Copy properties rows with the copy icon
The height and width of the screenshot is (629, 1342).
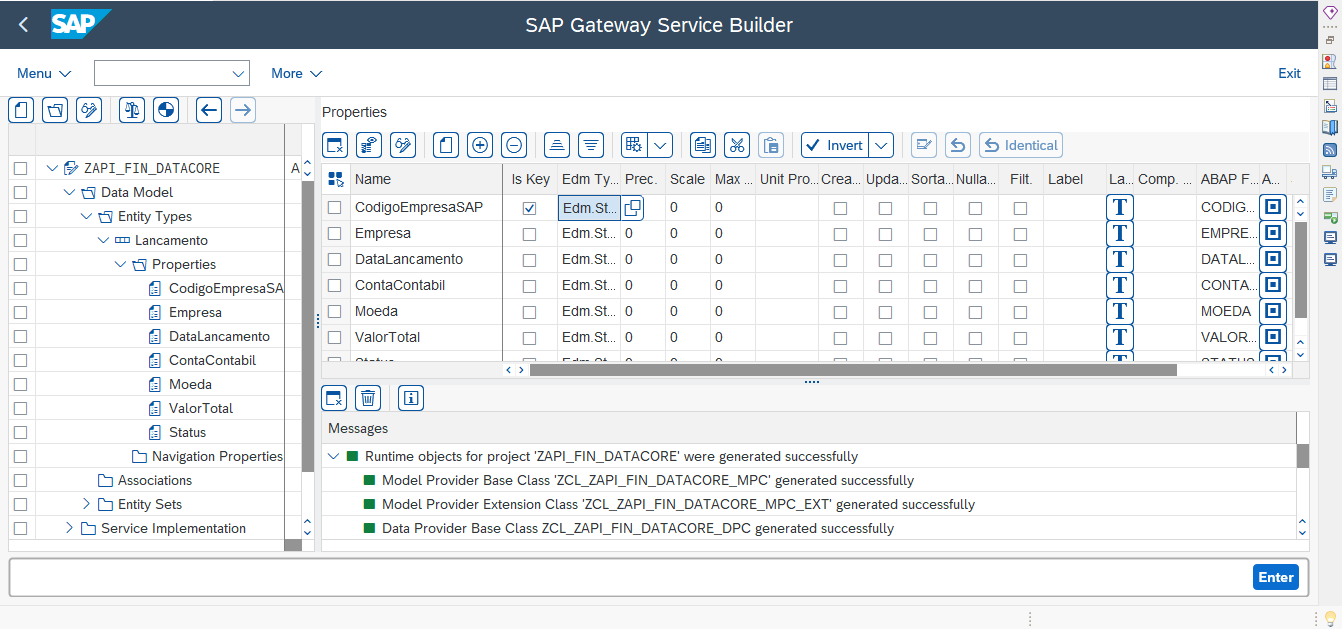[701, 145]
